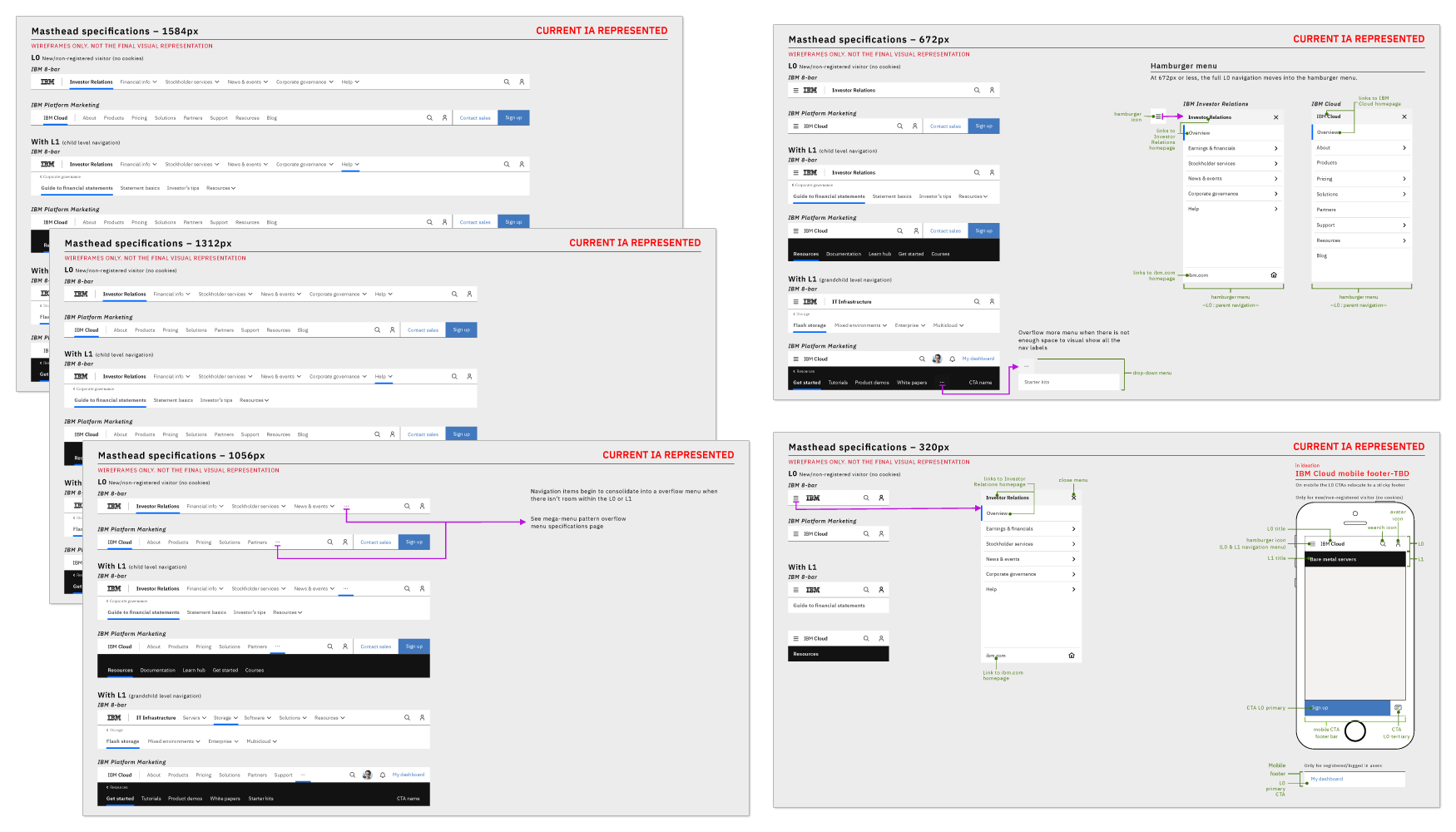This screenshot has height=832, width=1456.
Task: Expand Support chevron in the IBM Cloud hamburger menu
Action: (1404, 225)
